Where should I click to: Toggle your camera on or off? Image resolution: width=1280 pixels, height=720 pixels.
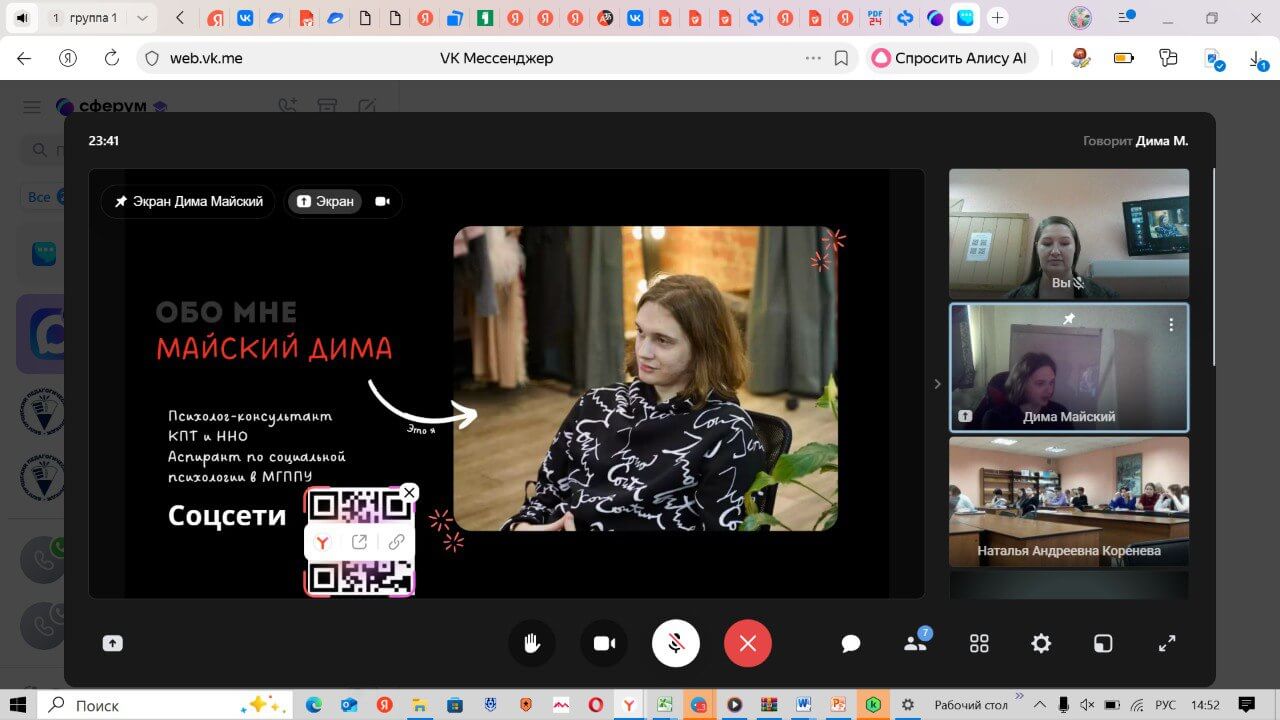(x=604, y=643)
